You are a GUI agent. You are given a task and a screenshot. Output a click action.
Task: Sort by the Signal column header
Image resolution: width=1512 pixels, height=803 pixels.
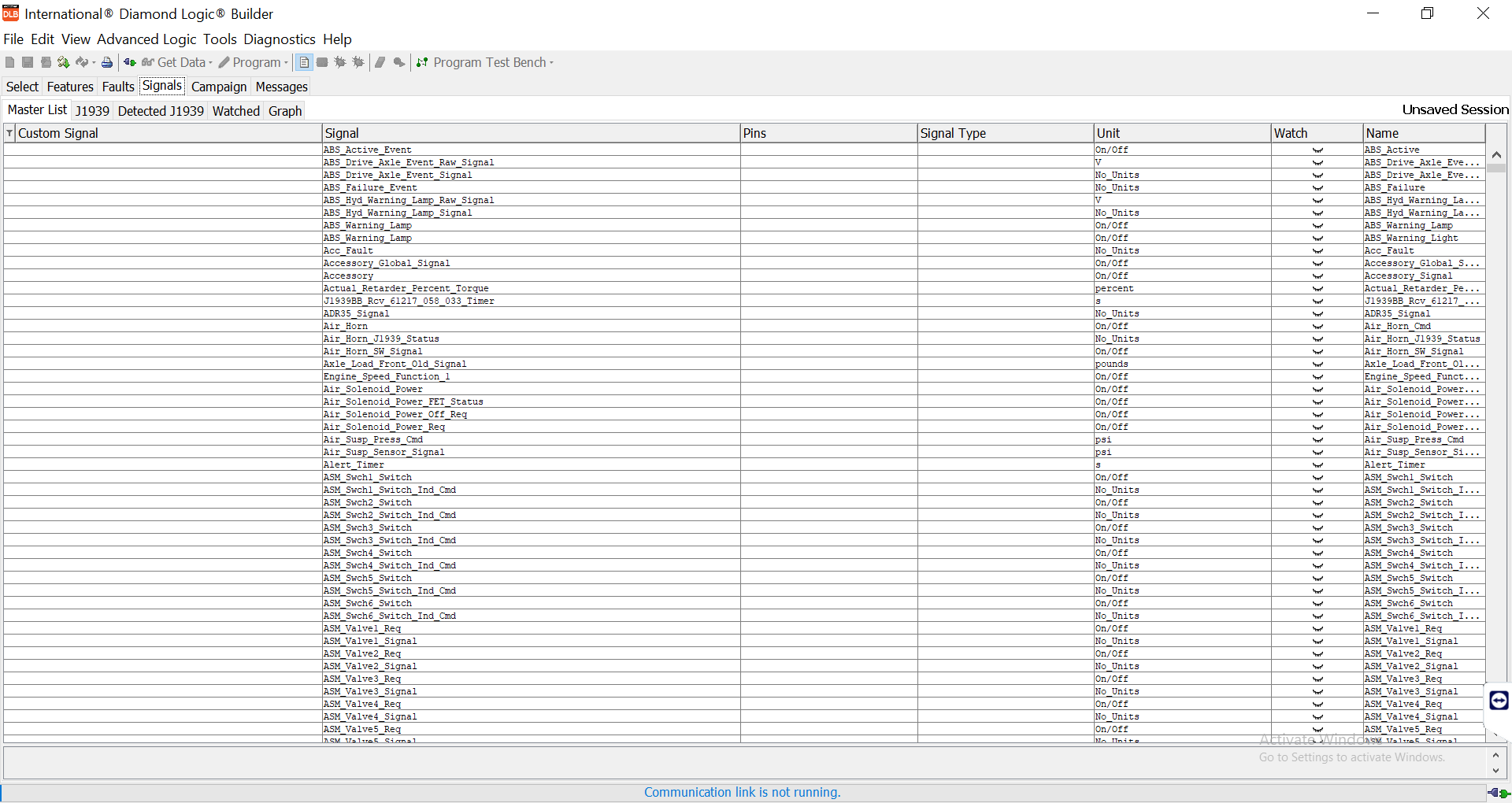tap(531, 133)
